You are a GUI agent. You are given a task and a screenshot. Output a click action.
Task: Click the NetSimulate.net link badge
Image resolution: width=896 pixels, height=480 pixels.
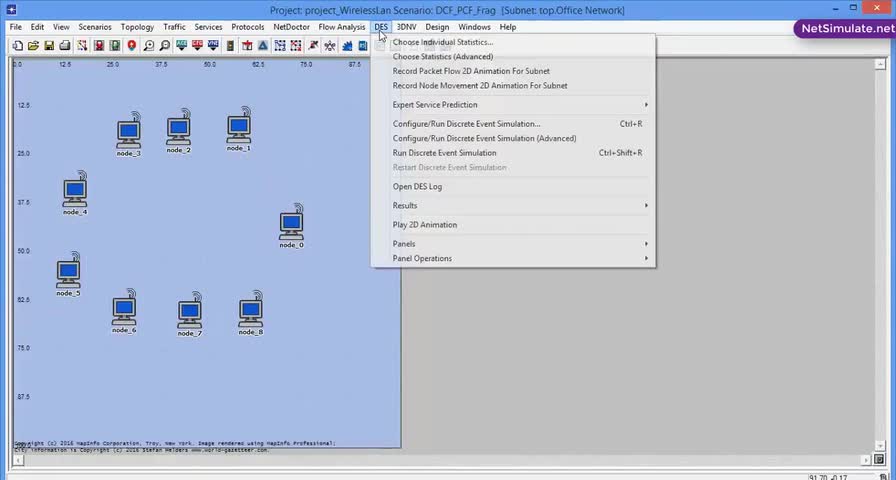(846, 29)
